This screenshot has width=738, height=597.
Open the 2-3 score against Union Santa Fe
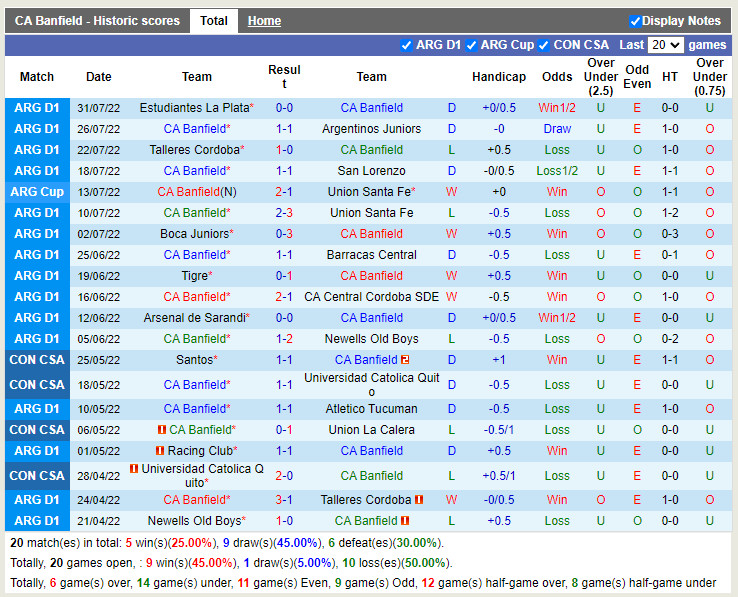284,213
